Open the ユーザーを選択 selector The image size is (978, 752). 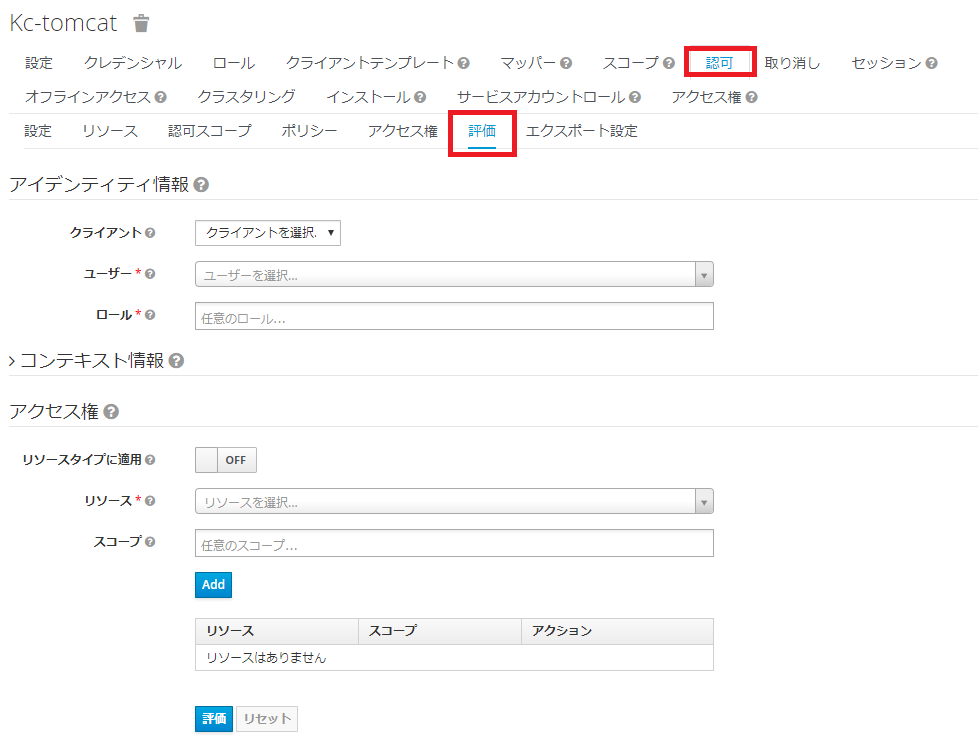click(450, 273)
